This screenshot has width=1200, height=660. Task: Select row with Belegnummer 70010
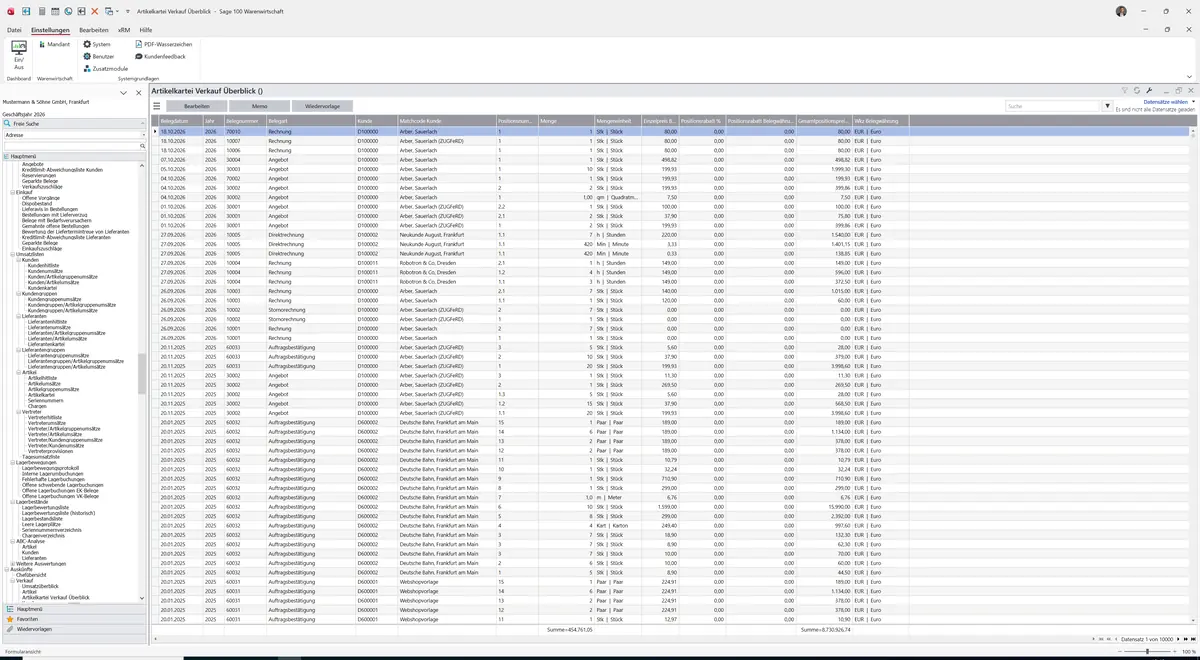click(672, 131)
